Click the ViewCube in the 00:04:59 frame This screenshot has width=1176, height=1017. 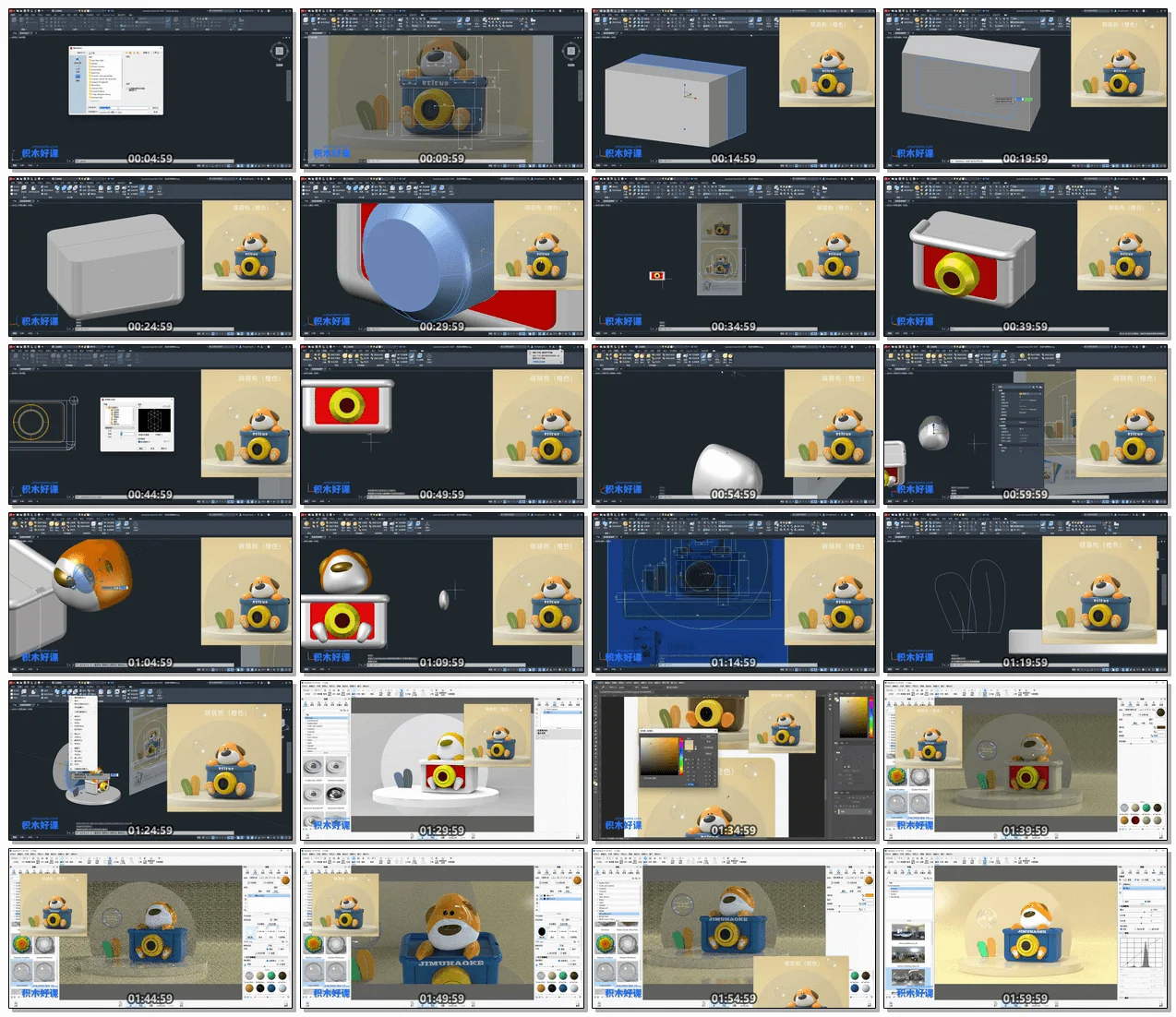pyautogui.click(x=279, y=52)
